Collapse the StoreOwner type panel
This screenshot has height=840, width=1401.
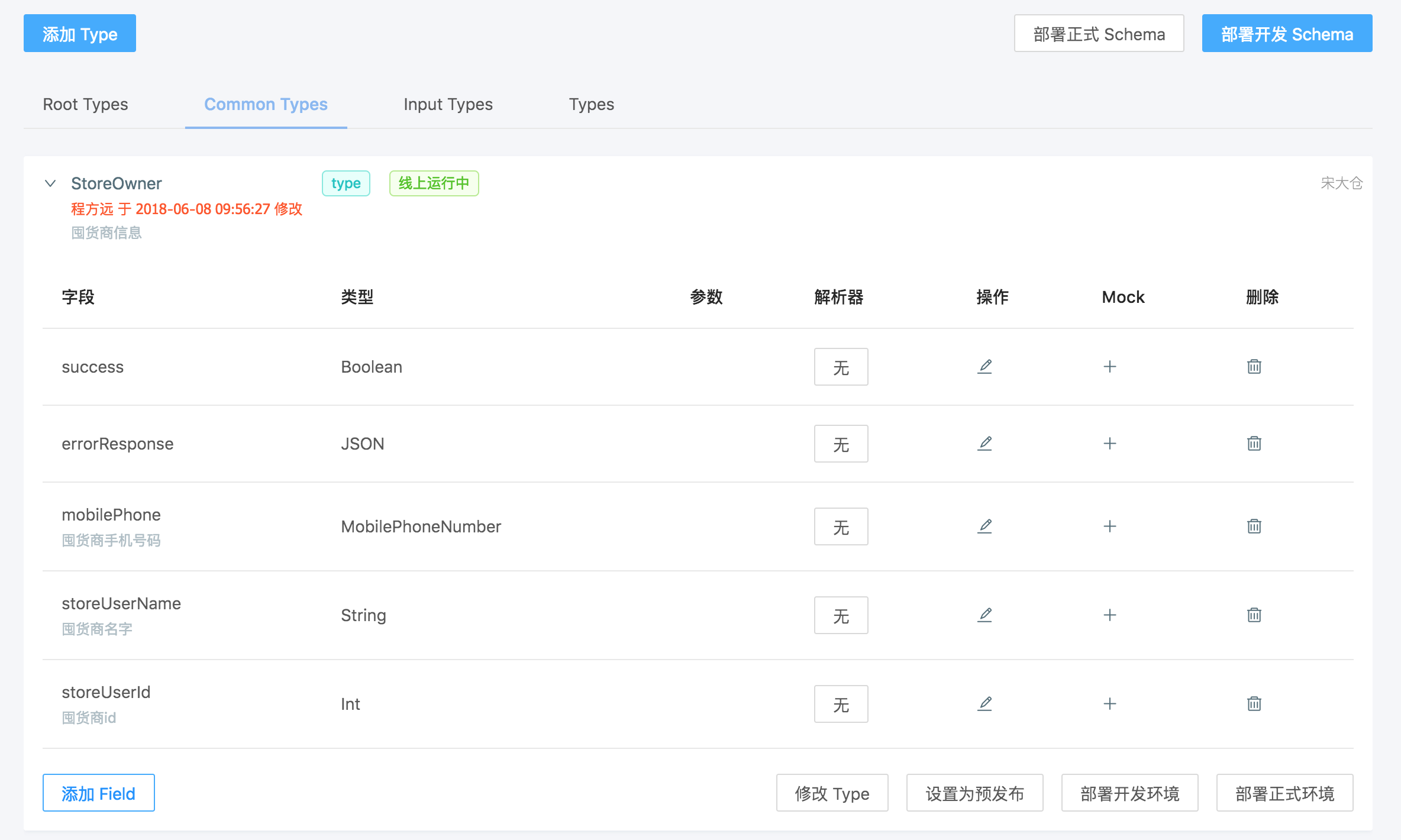(50, 183)
